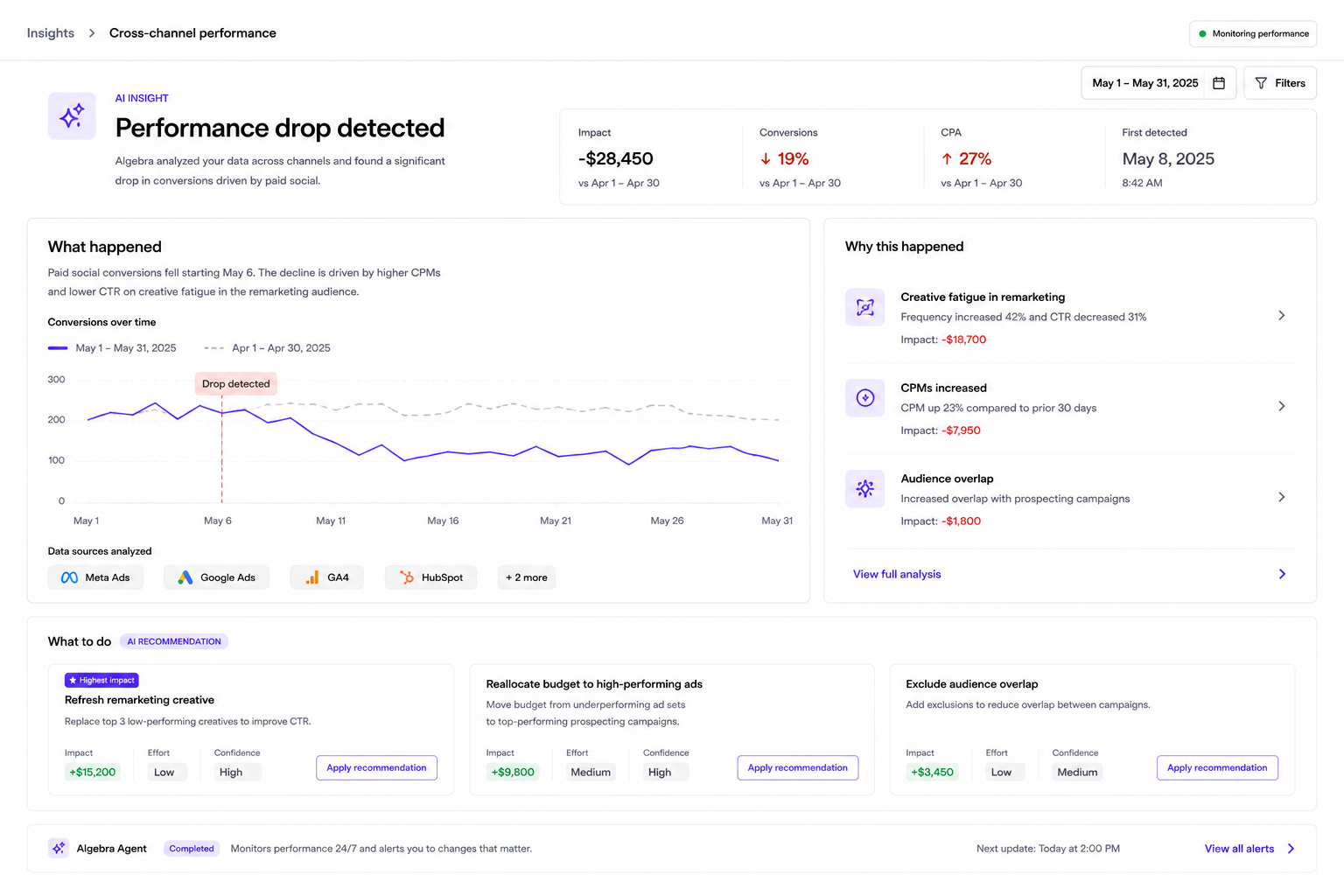Click the Filters funnel icon
The image size is (1344, 896).
pyautogui.click(x=1261, y=83)
